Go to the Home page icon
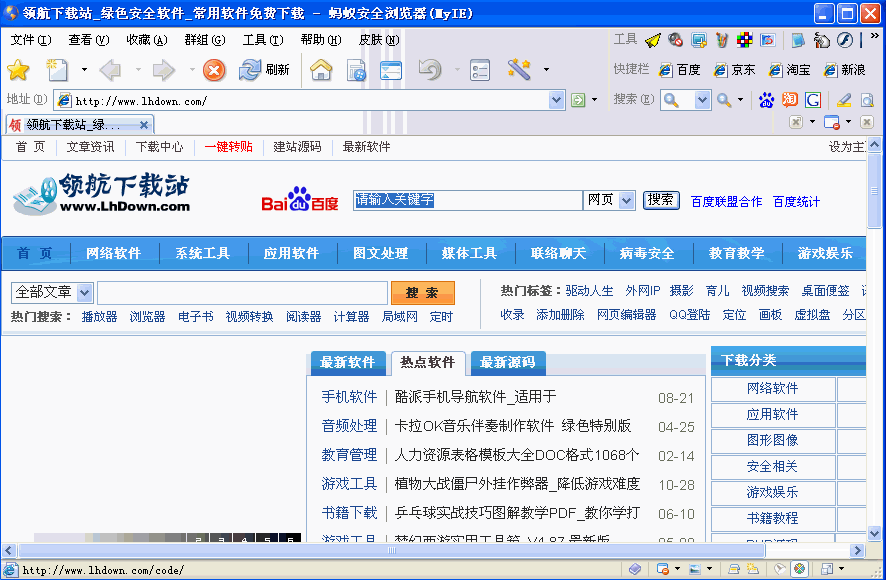The width and height of the screenshot is (886, 580). (321, 70)
